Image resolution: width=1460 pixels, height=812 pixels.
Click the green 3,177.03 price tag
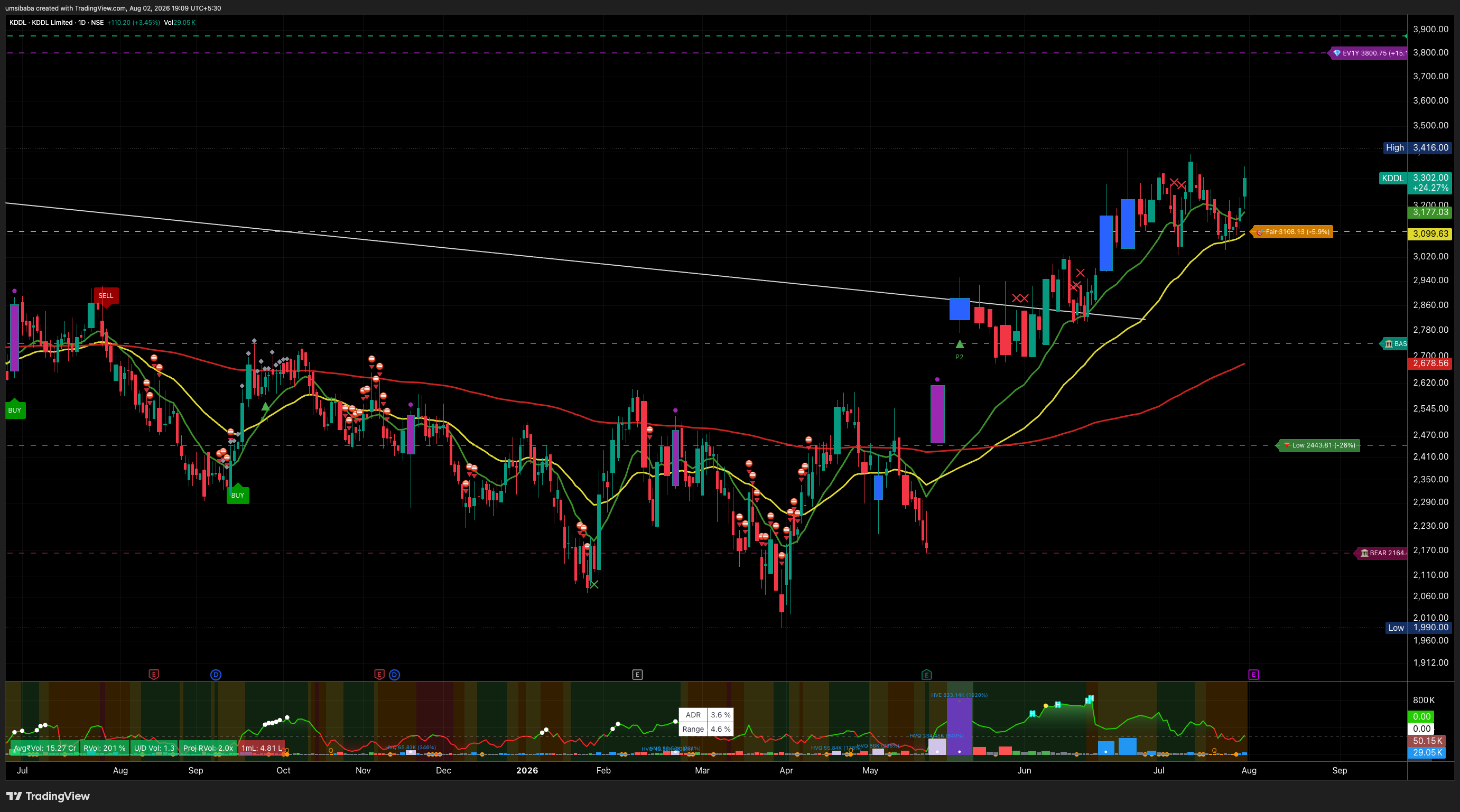pos(1429,212)
